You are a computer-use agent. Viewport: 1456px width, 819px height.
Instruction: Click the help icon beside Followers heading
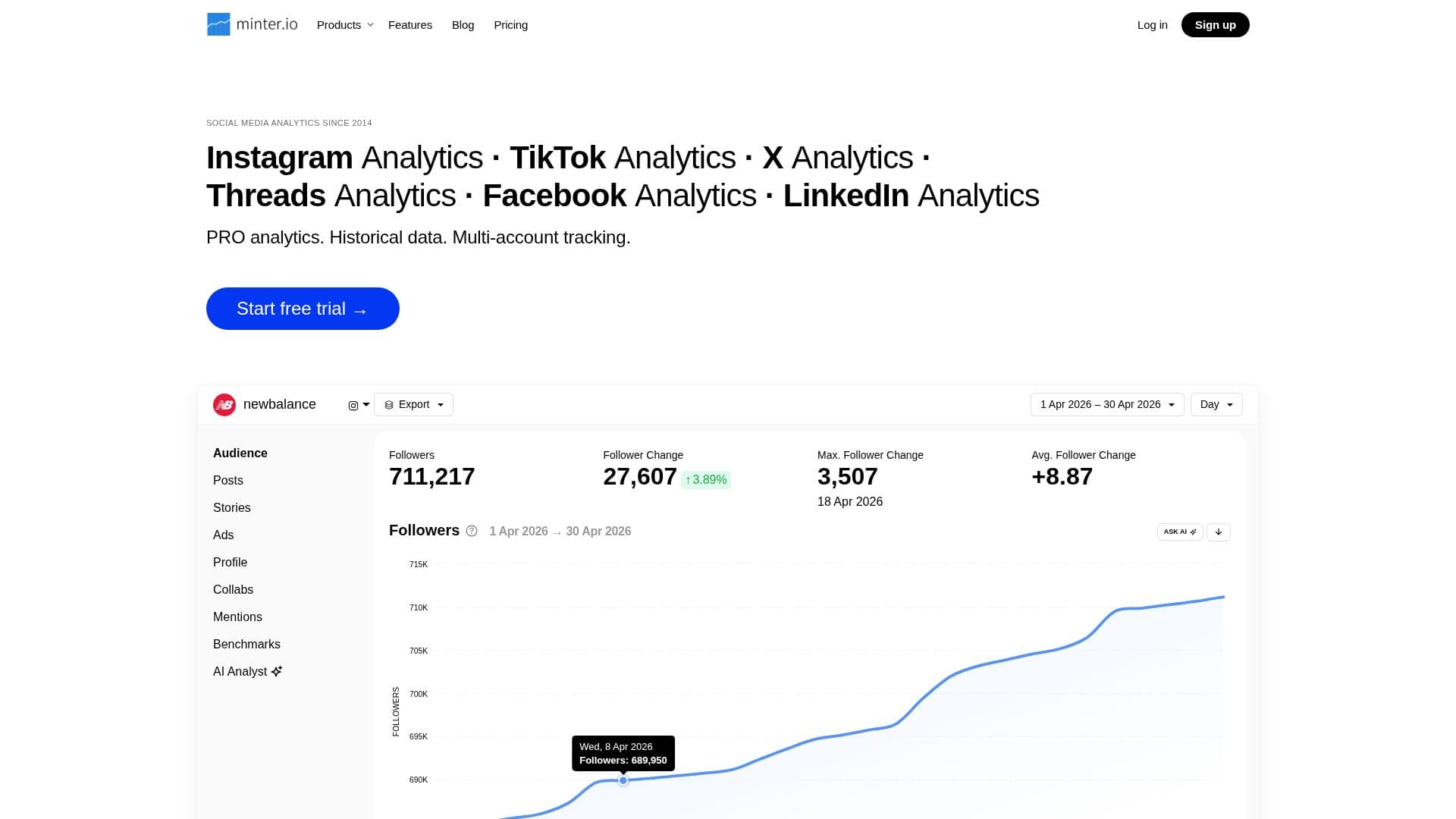tap(472, 531)
